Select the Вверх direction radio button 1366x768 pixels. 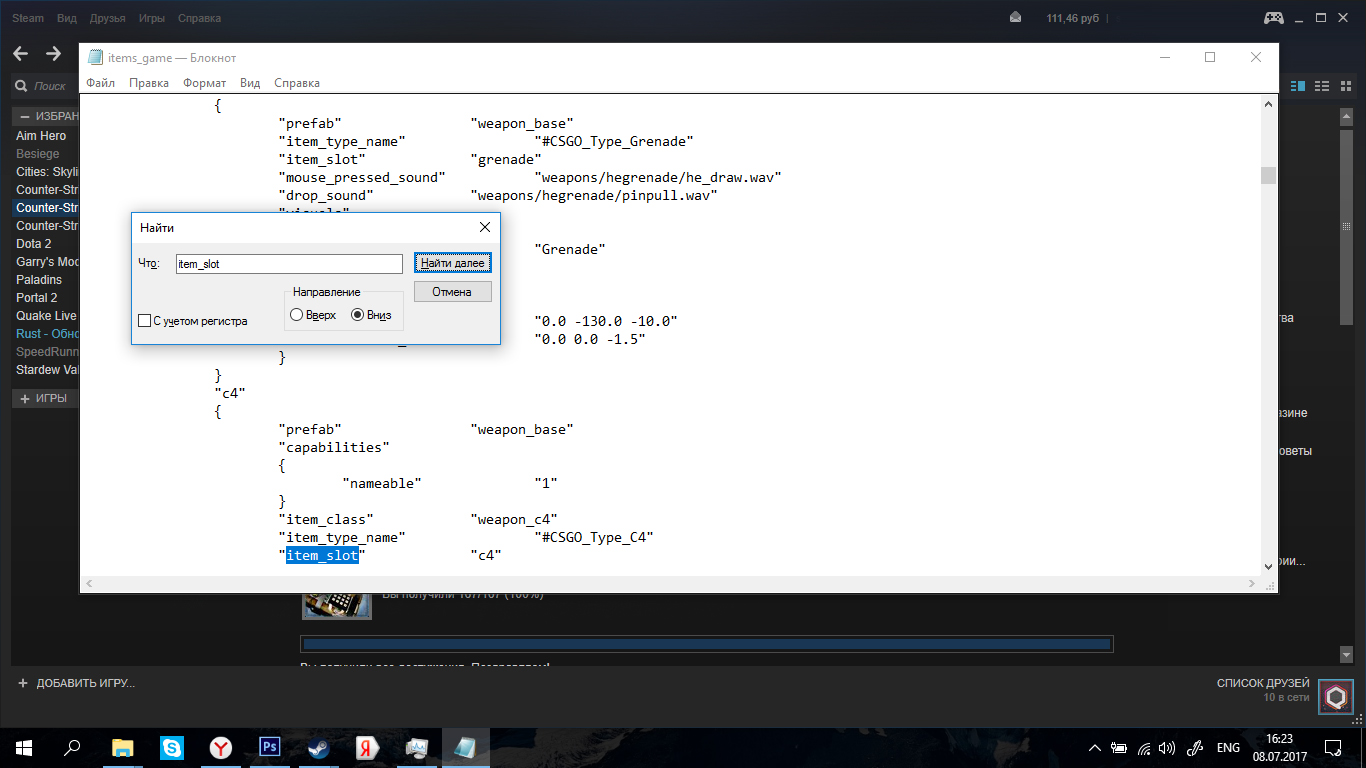coord(296,315)
